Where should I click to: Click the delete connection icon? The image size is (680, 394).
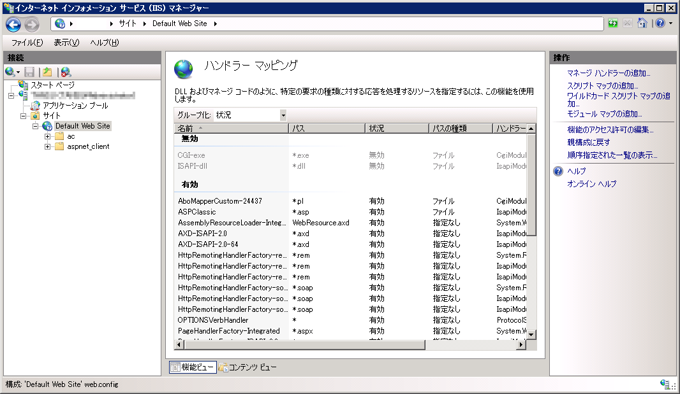point(65,72)
